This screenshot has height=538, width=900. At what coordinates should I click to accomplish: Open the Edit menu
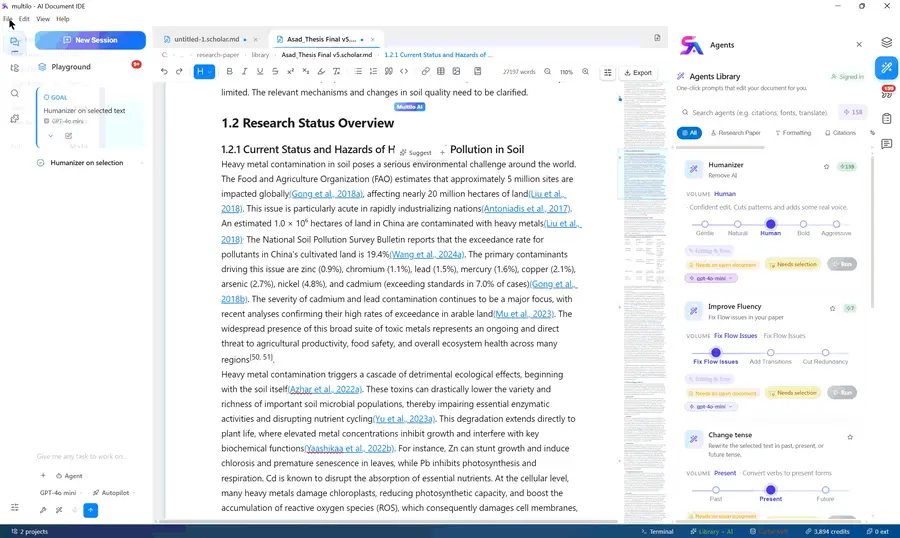[24, 19]
